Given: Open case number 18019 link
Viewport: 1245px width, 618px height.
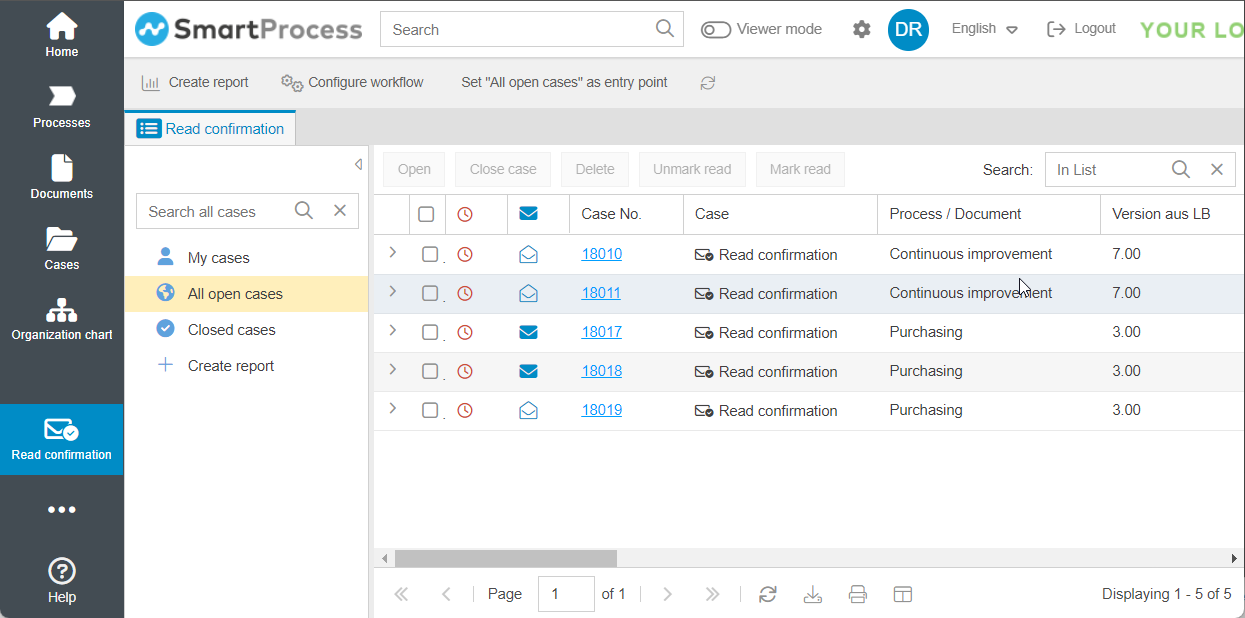Looking at the screenshot, I should (602, 410).
